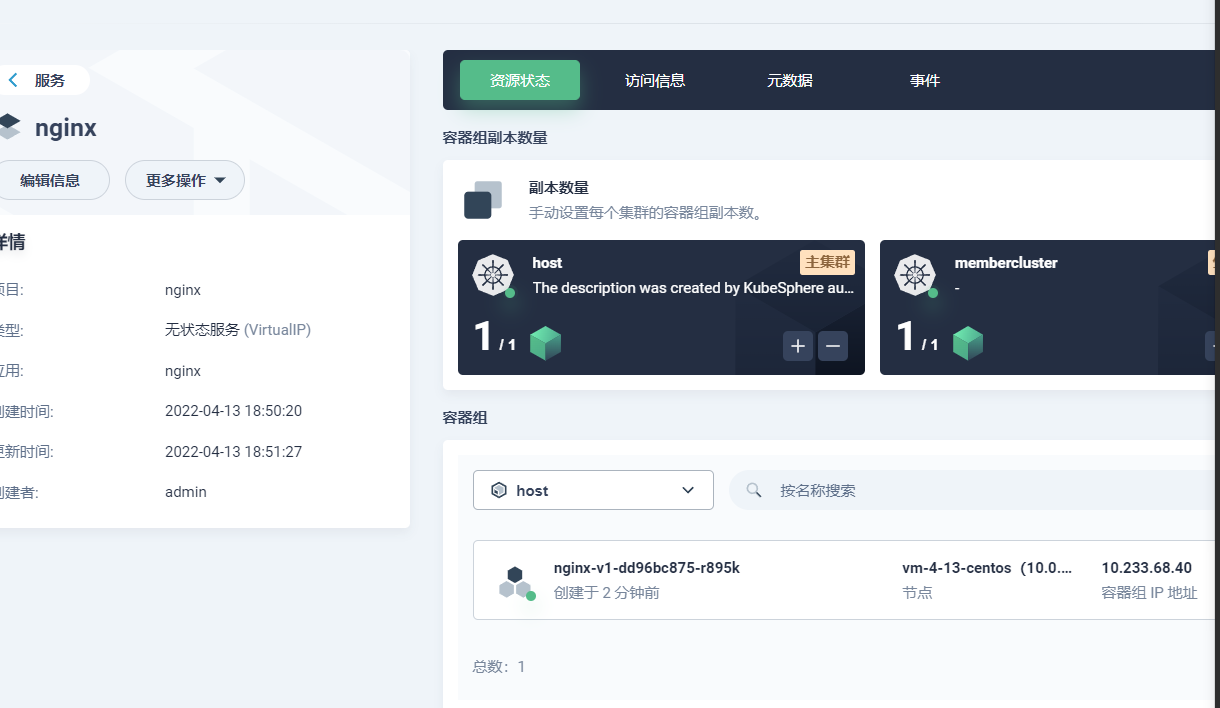Click the 创建于 2 分钟前 text
The image size is (1220, 708).
(606, 592)
